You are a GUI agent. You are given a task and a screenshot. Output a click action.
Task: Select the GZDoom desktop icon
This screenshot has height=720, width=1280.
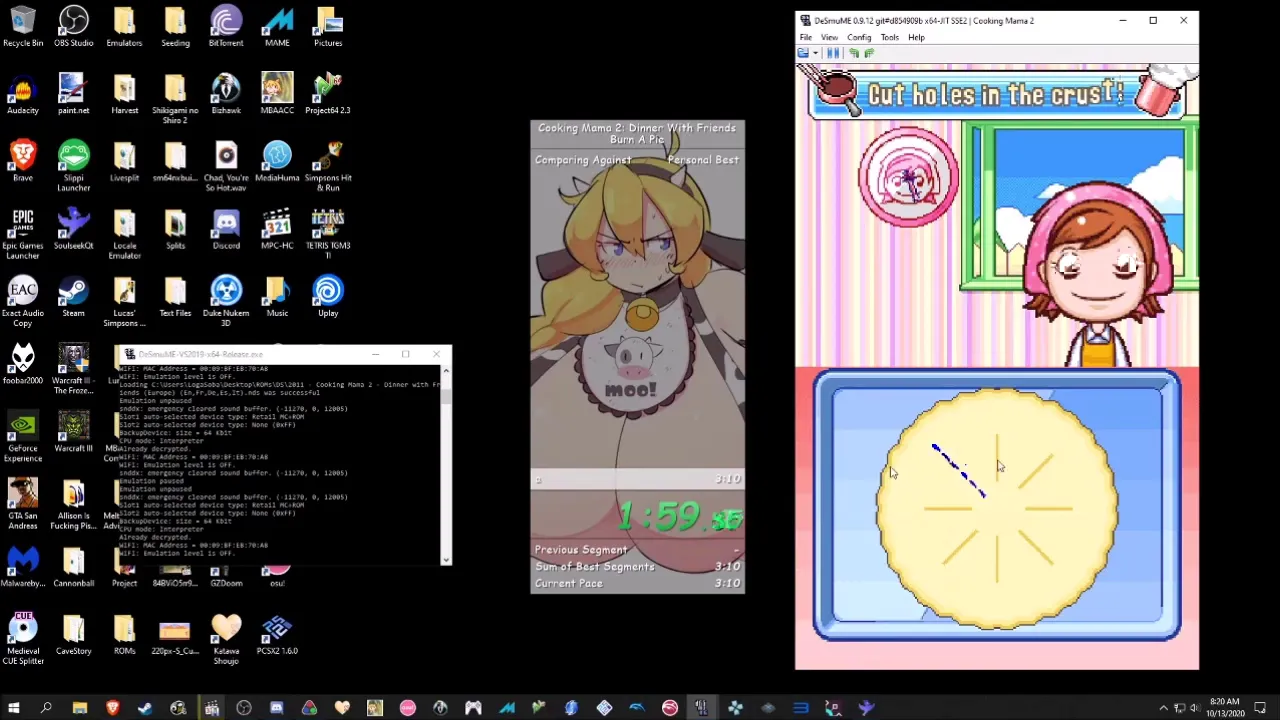click(226, 577)
